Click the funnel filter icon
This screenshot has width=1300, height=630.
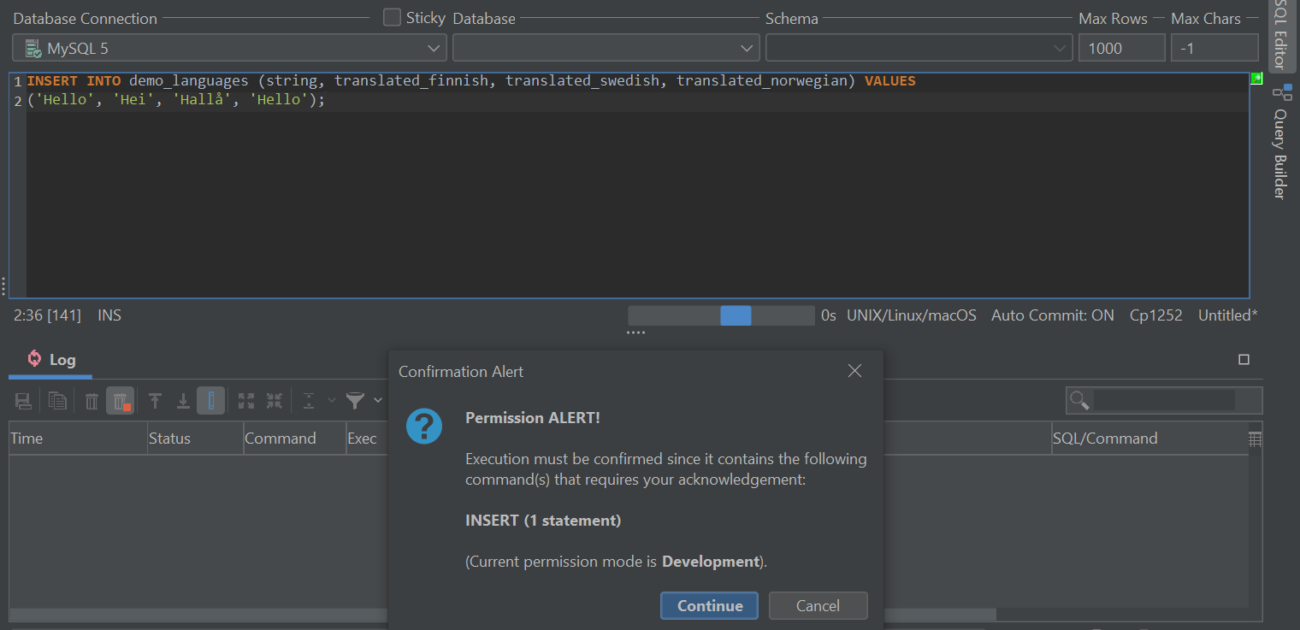pyautogui.click(x=355, y=401)
